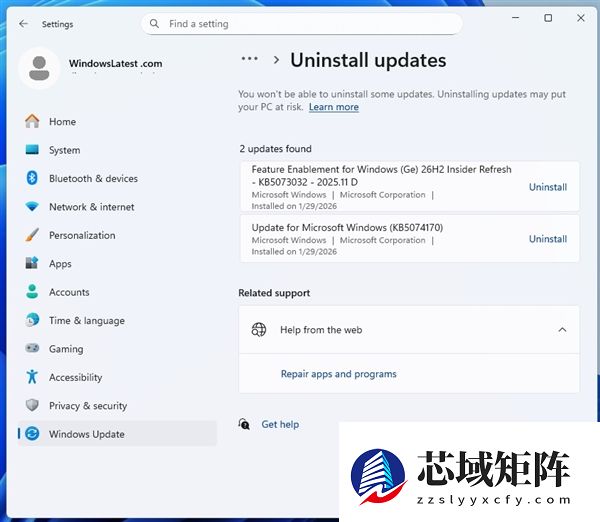Click the Related support heading
This screenshot has height=522, width=600.
(274, 293)
